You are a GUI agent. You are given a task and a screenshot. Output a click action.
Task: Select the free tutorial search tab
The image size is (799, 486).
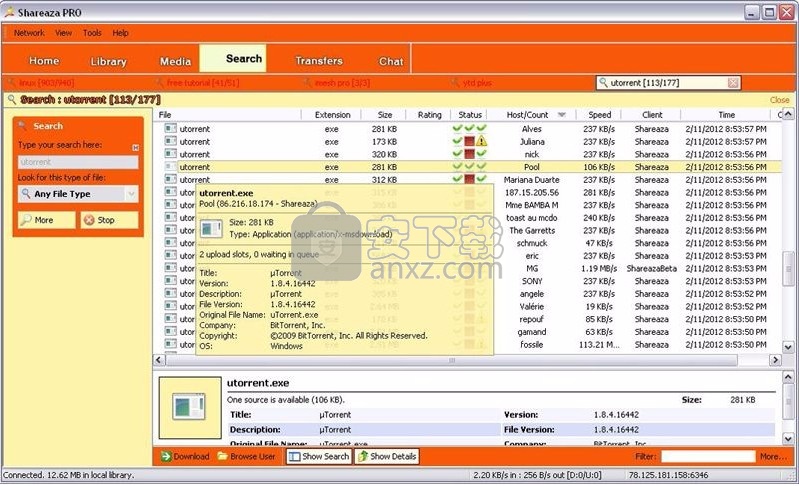pos(198,83)
